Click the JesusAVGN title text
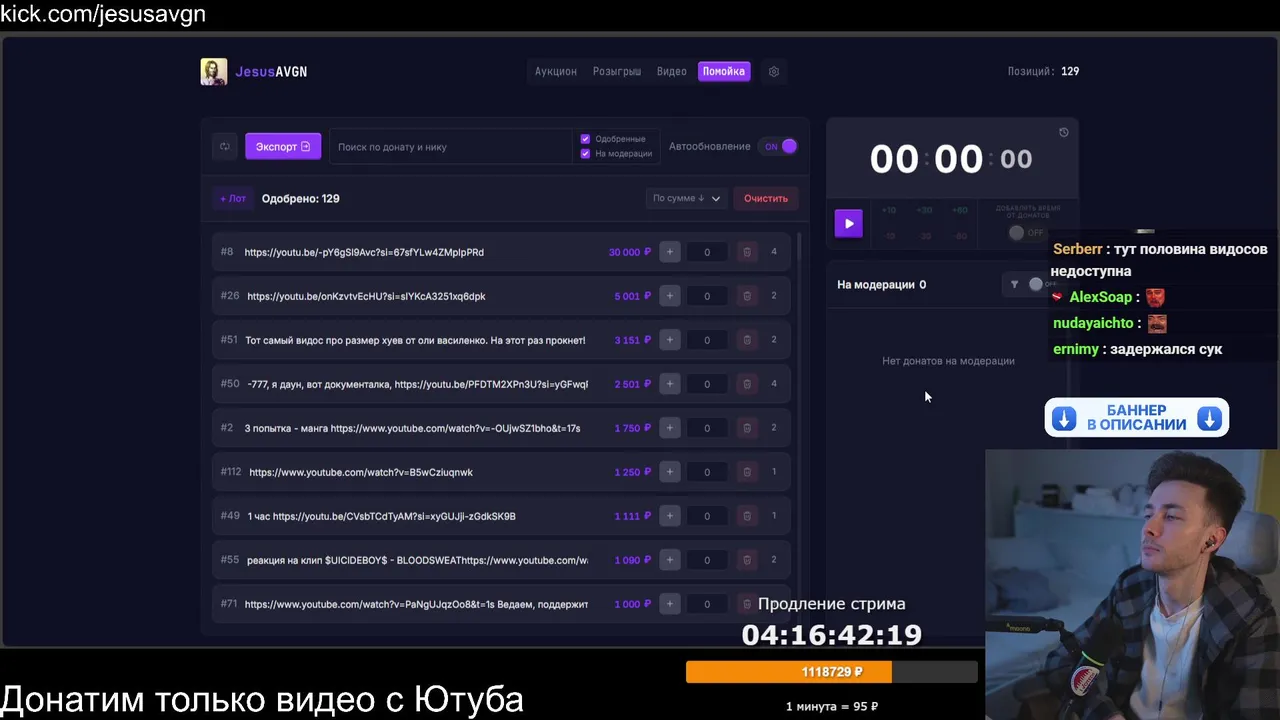The image size is (1280, 720). pos(271,72)
